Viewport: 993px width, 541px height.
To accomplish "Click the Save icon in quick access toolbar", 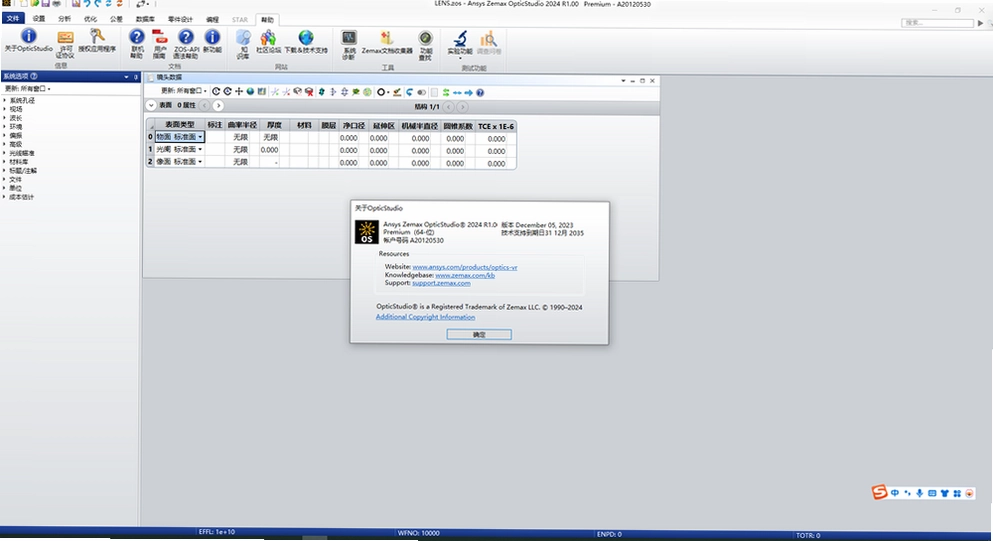I will (46, 4).
